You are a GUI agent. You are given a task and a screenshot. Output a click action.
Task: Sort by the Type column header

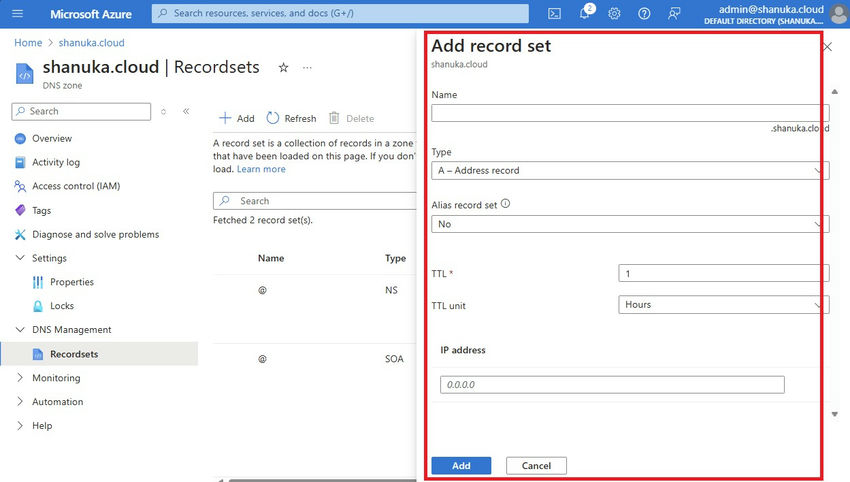point(396,258)
